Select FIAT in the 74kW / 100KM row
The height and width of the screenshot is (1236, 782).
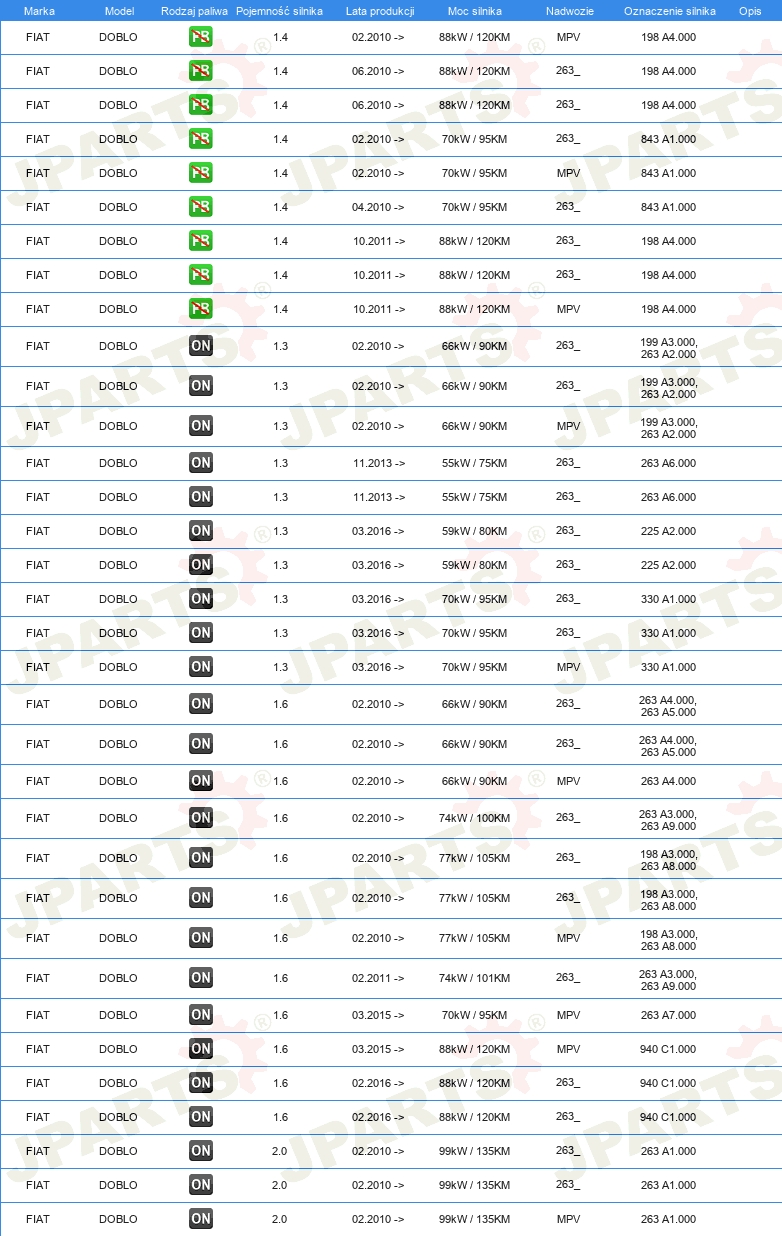coord(38,818)
